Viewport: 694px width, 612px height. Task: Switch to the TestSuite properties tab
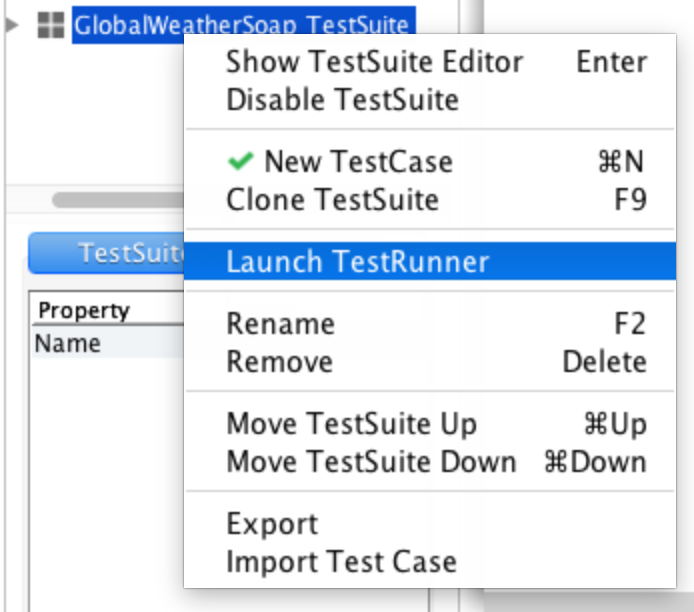(106, 253)
